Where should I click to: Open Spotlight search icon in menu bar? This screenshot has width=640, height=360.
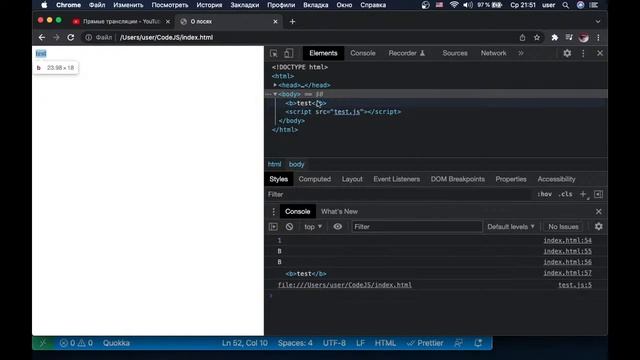coord(565,5)
